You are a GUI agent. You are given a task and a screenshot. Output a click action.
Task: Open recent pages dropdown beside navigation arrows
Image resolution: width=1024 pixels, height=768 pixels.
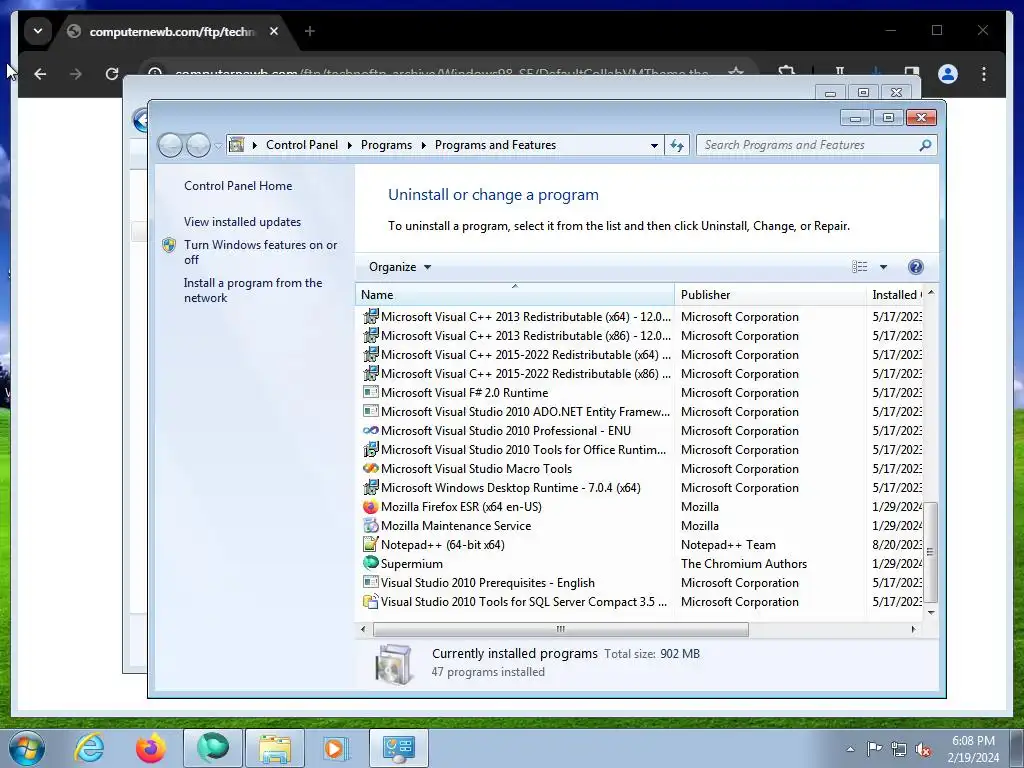click(218, 146)
